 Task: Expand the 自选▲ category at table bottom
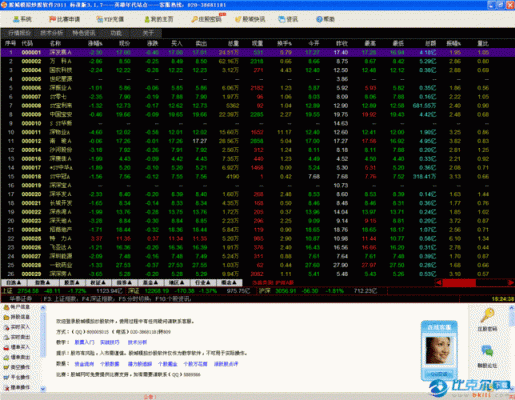(14, 283)
